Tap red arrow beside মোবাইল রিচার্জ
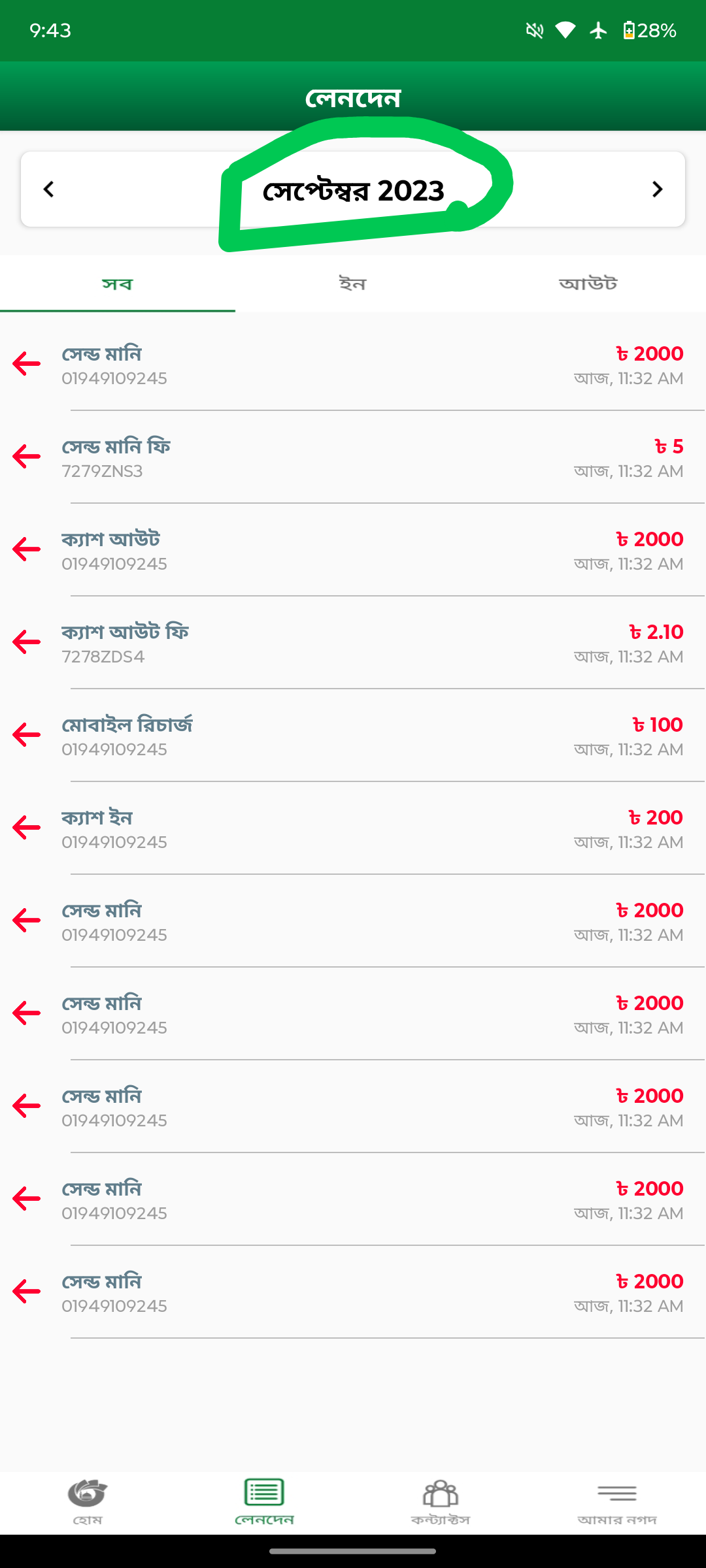The width and height of the screenshot is (706, 1568). point(27,735)
